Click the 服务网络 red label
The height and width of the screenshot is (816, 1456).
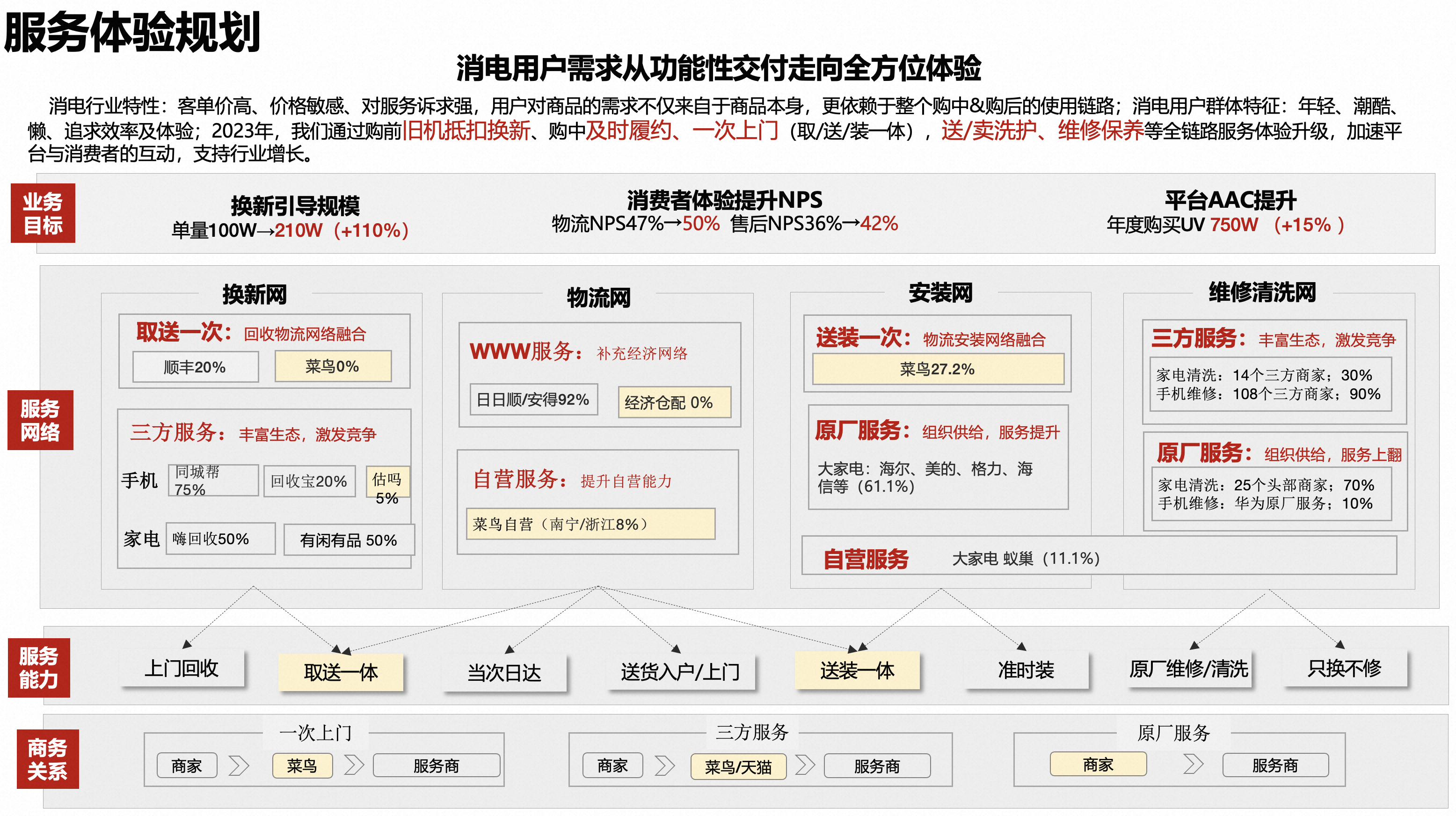[40, 420]
